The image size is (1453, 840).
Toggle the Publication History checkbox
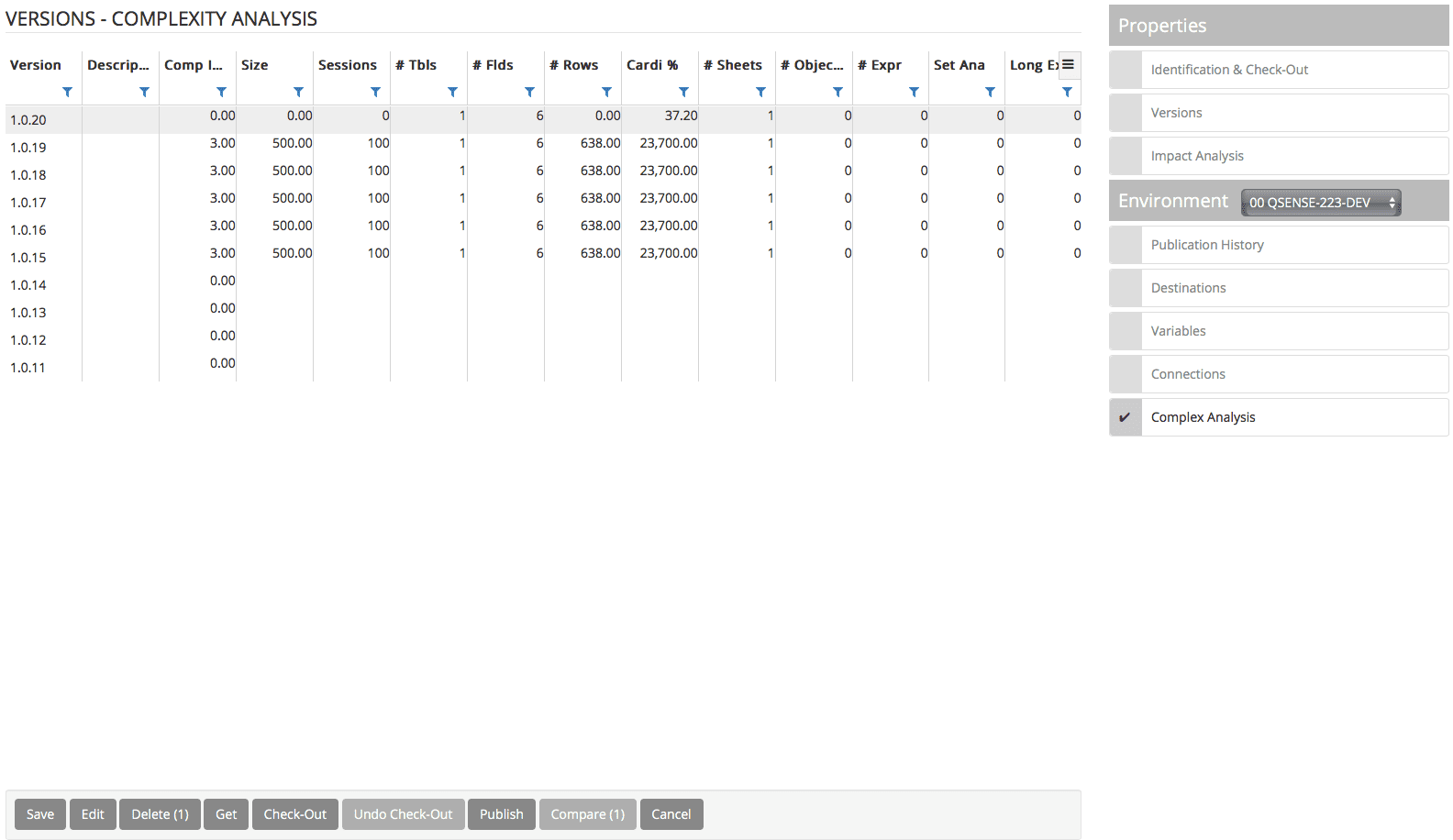pos(1126,245)
